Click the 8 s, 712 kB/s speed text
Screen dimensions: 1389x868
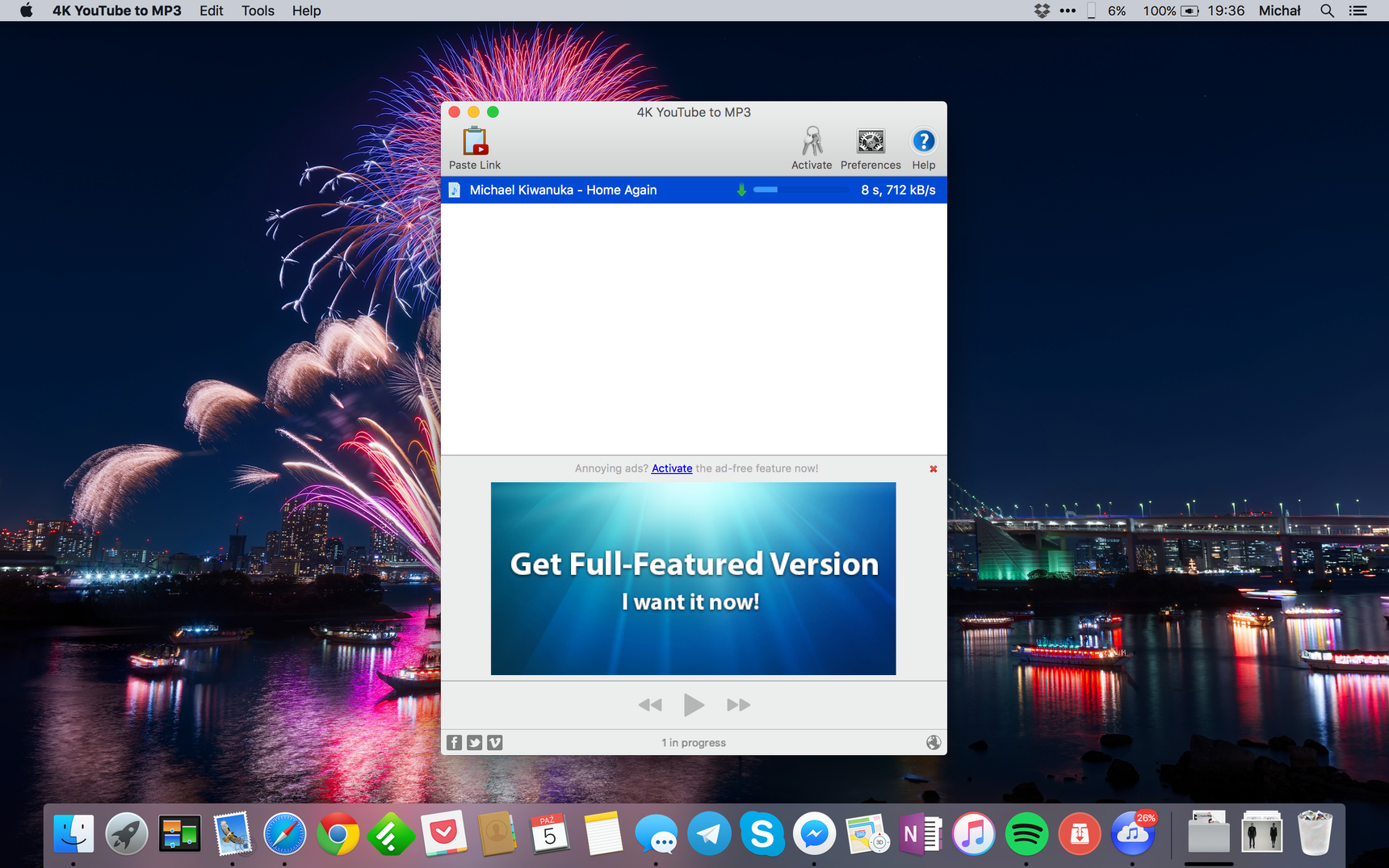point(898,190)
